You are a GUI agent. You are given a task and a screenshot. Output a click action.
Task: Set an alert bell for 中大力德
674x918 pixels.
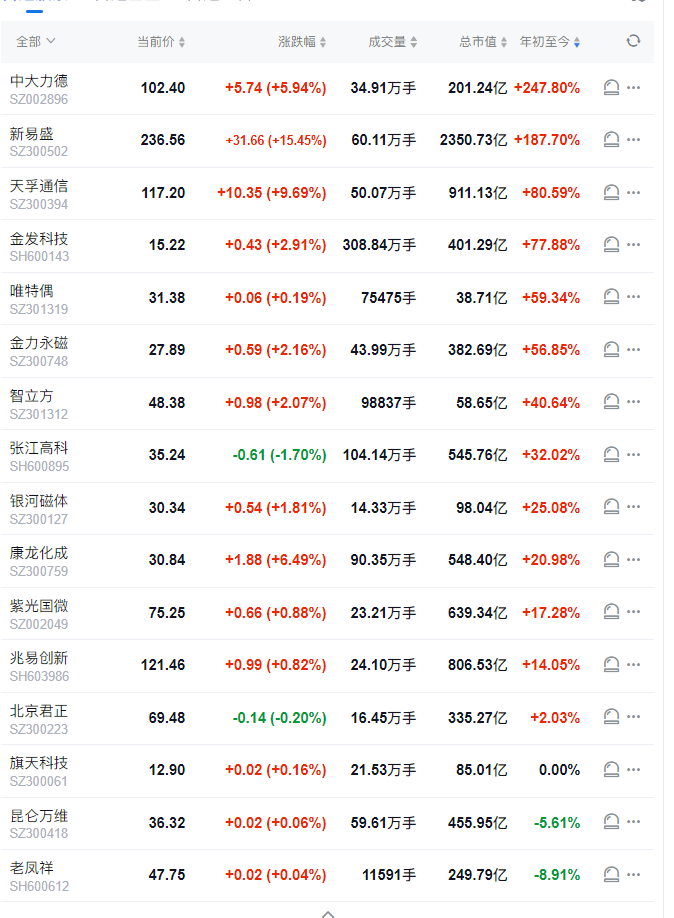(x=612, y=88)
